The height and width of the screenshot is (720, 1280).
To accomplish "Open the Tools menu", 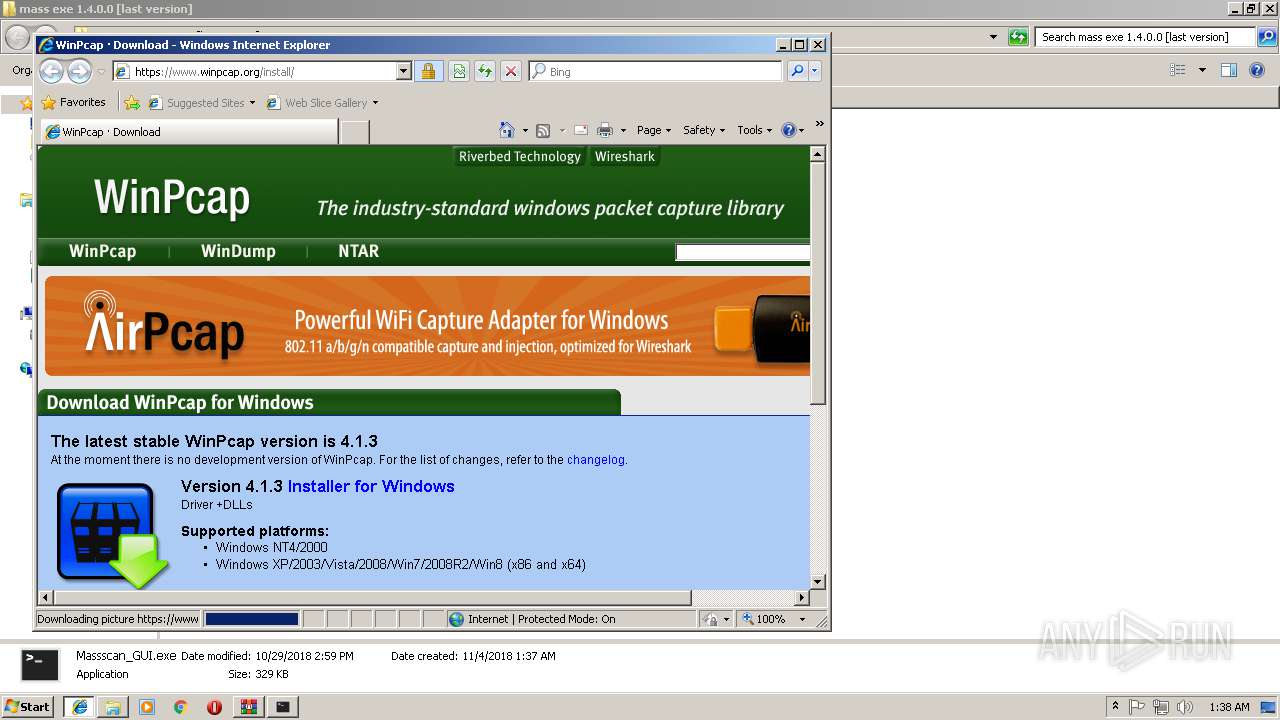I will pyautogui.click(x=755, y=130).
